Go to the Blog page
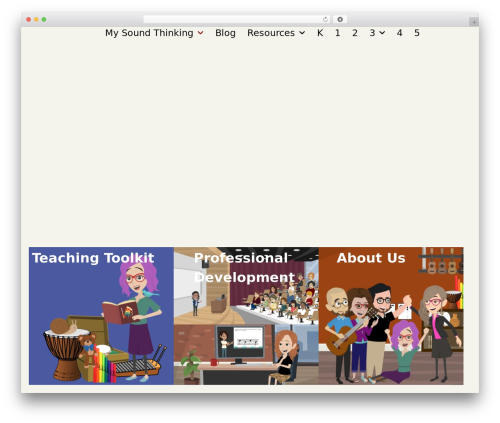Viewport: 500px width, 423px height. pos(225,33)
